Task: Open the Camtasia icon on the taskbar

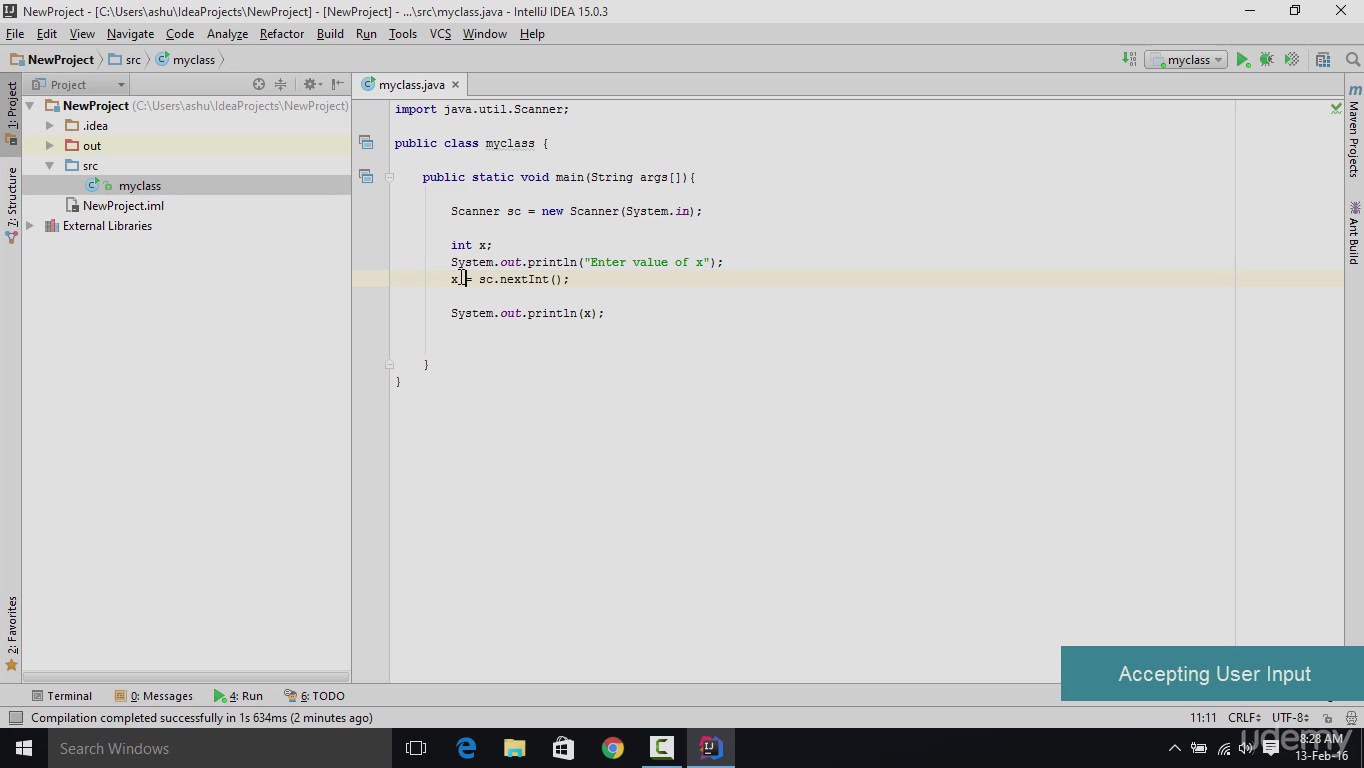Action: coord(662,748)
